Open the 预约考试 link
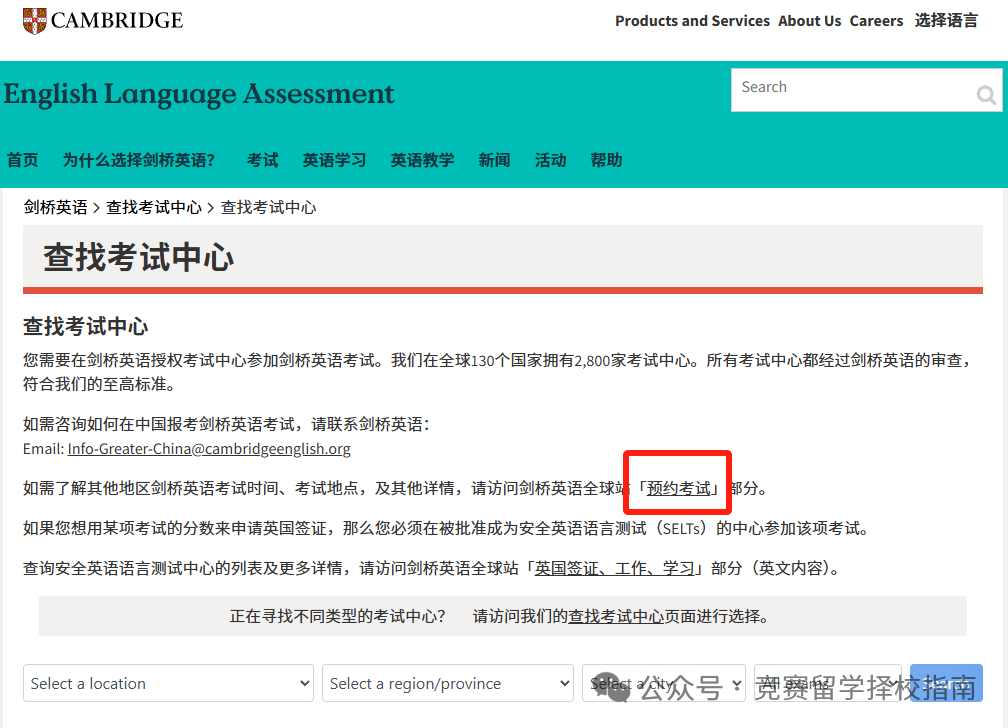Screen dimensions: 1008x728 point(679,489)
